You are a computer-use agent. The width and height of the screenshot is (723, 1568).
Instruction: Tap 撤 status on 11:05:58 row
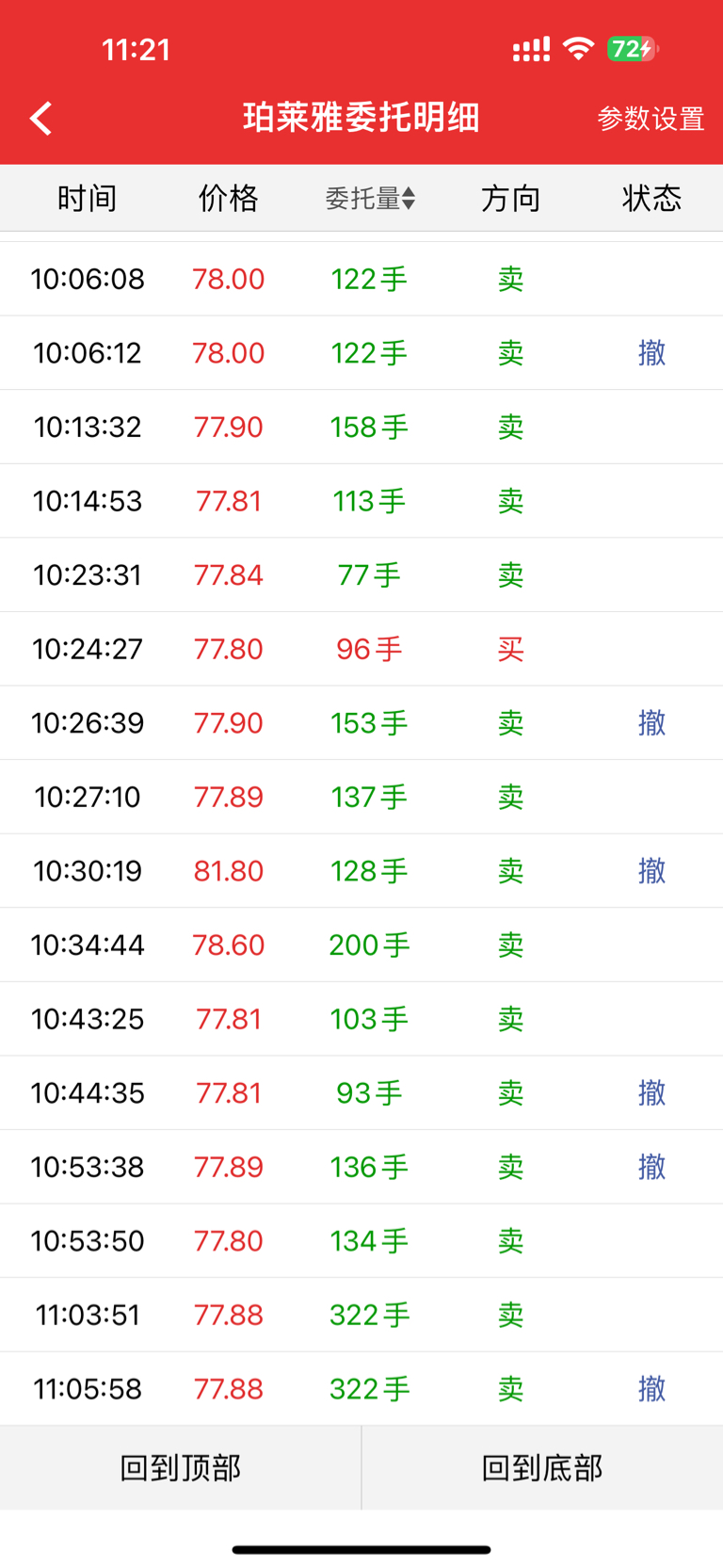tap(651, 1388)
